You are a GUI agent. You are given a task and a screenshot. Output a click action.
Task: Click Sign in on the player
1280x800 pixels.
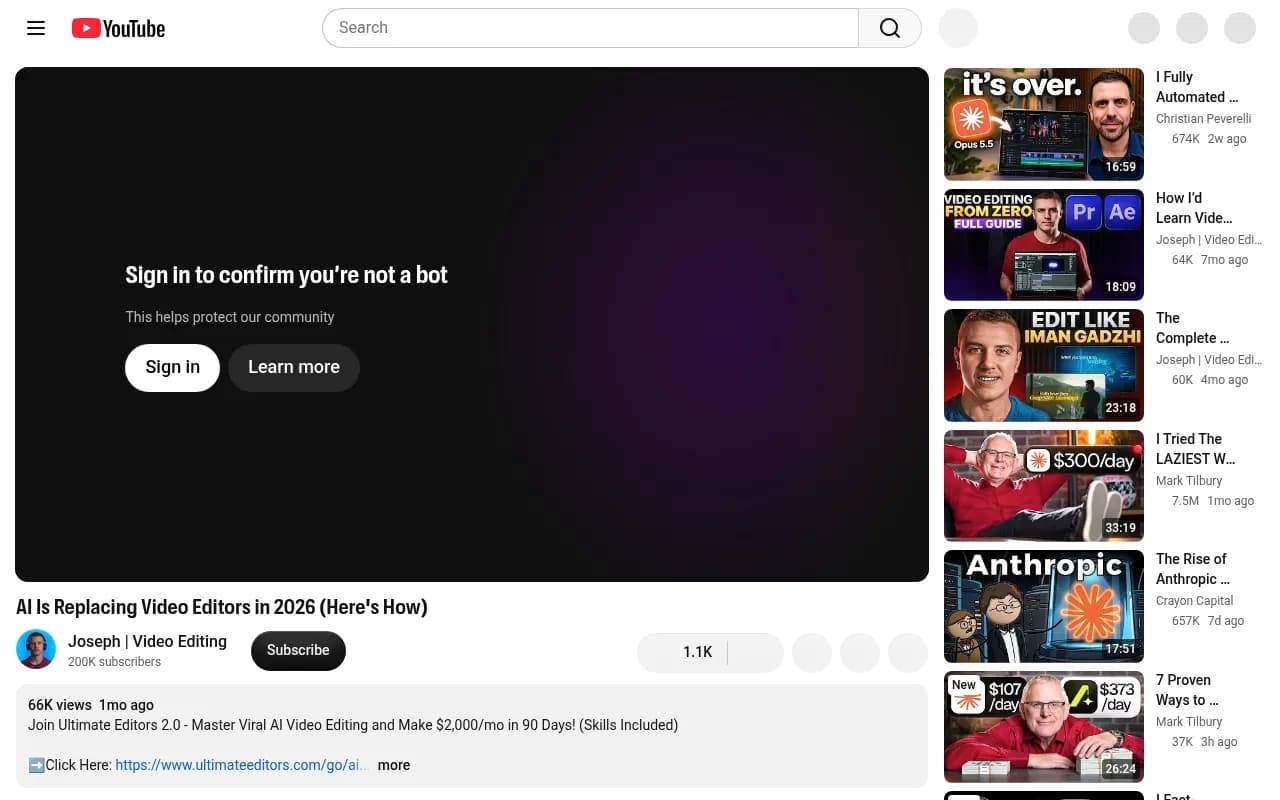172,367
